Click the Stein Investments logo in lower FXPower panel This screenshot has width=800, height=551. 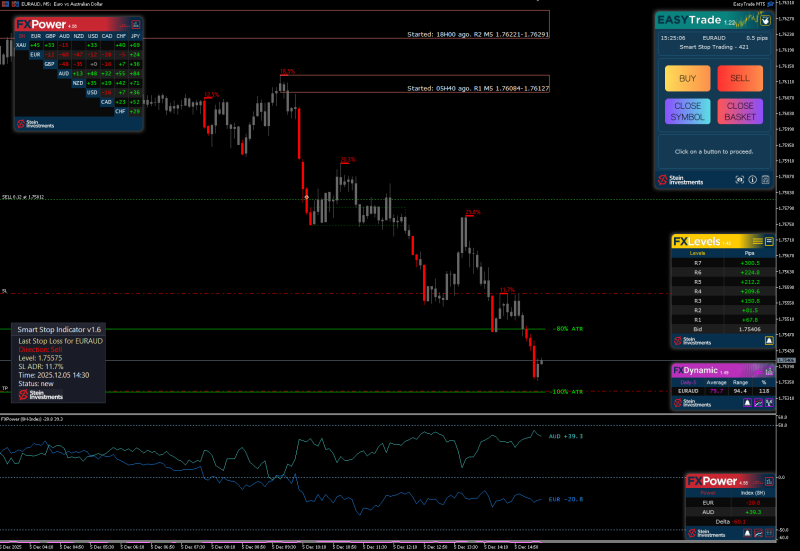pyautogui.click(x=707, y=533)
